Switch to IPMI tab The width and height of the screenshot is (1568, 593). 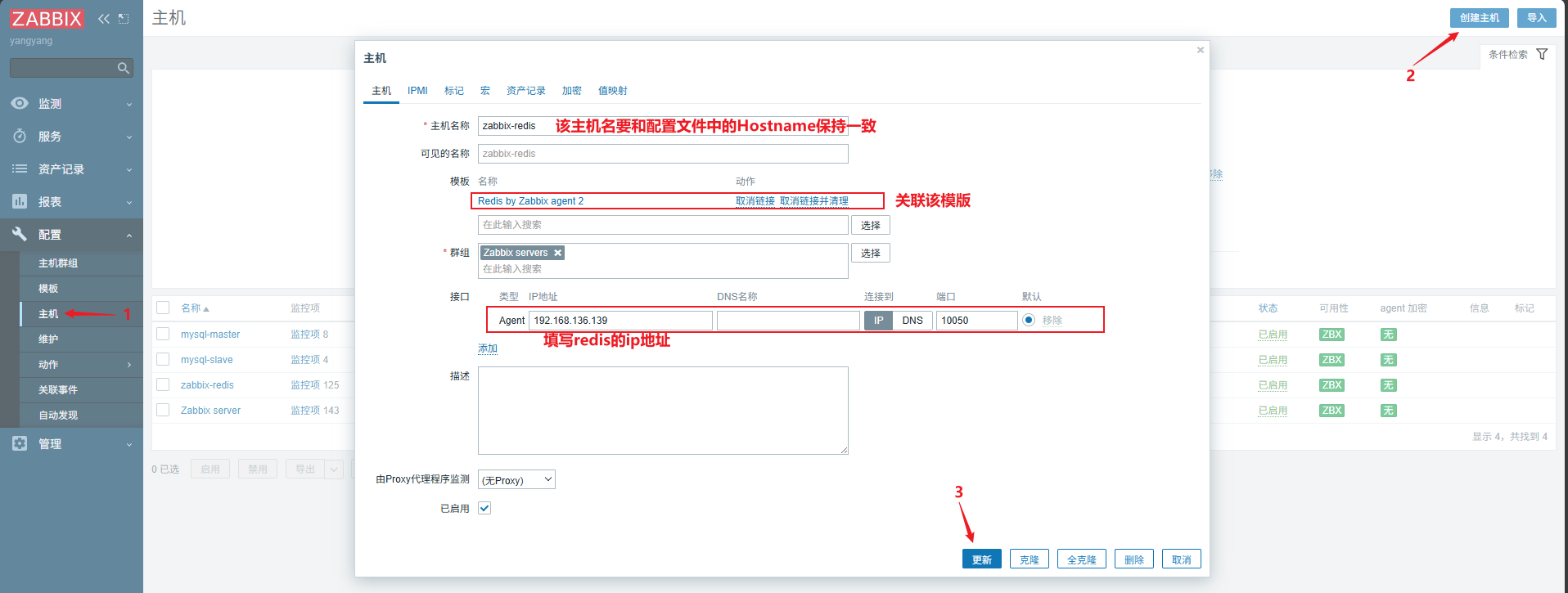click(x=417, y=91)
